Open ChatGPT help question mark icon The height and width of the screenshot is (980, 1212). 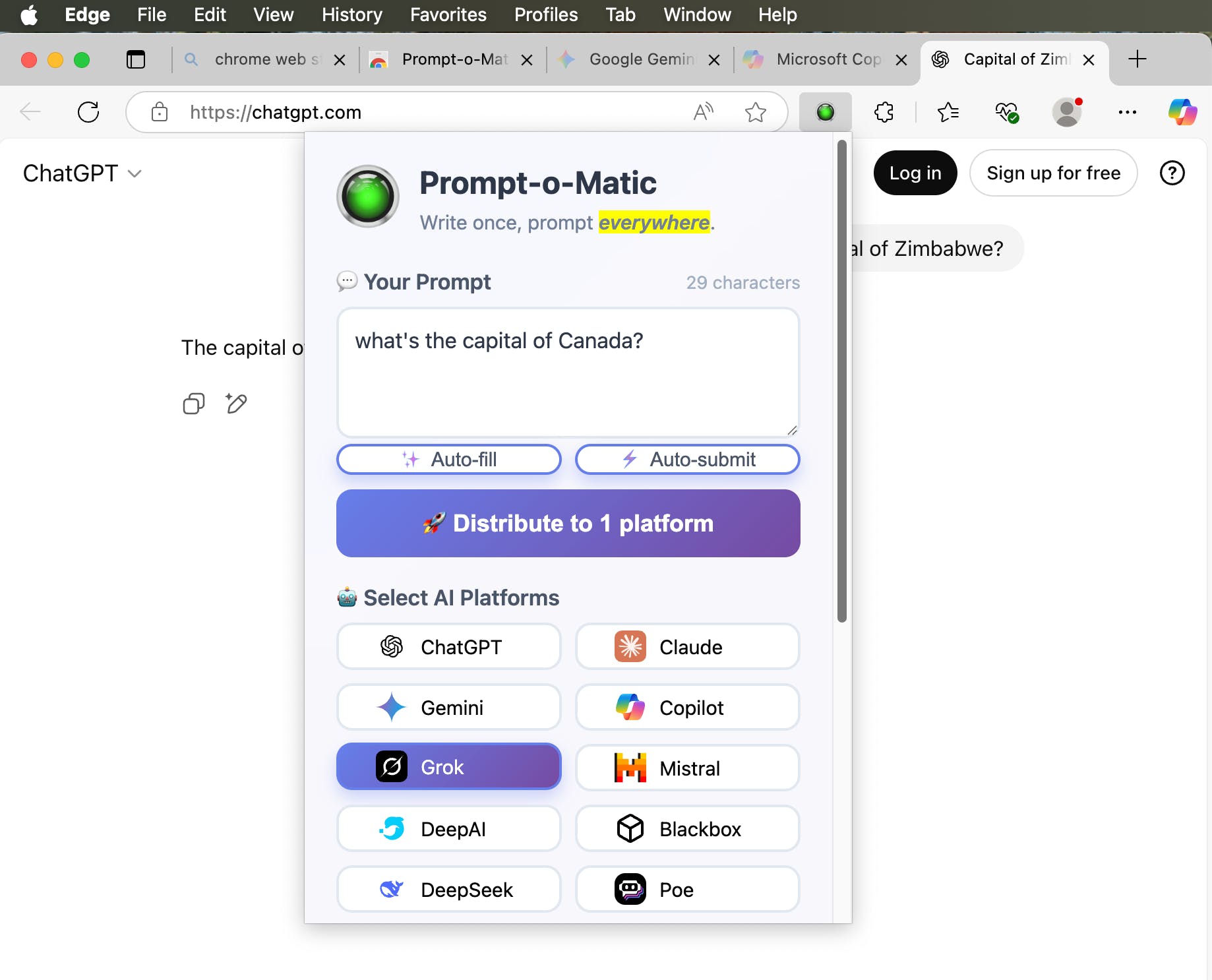tap(1172, 173)
